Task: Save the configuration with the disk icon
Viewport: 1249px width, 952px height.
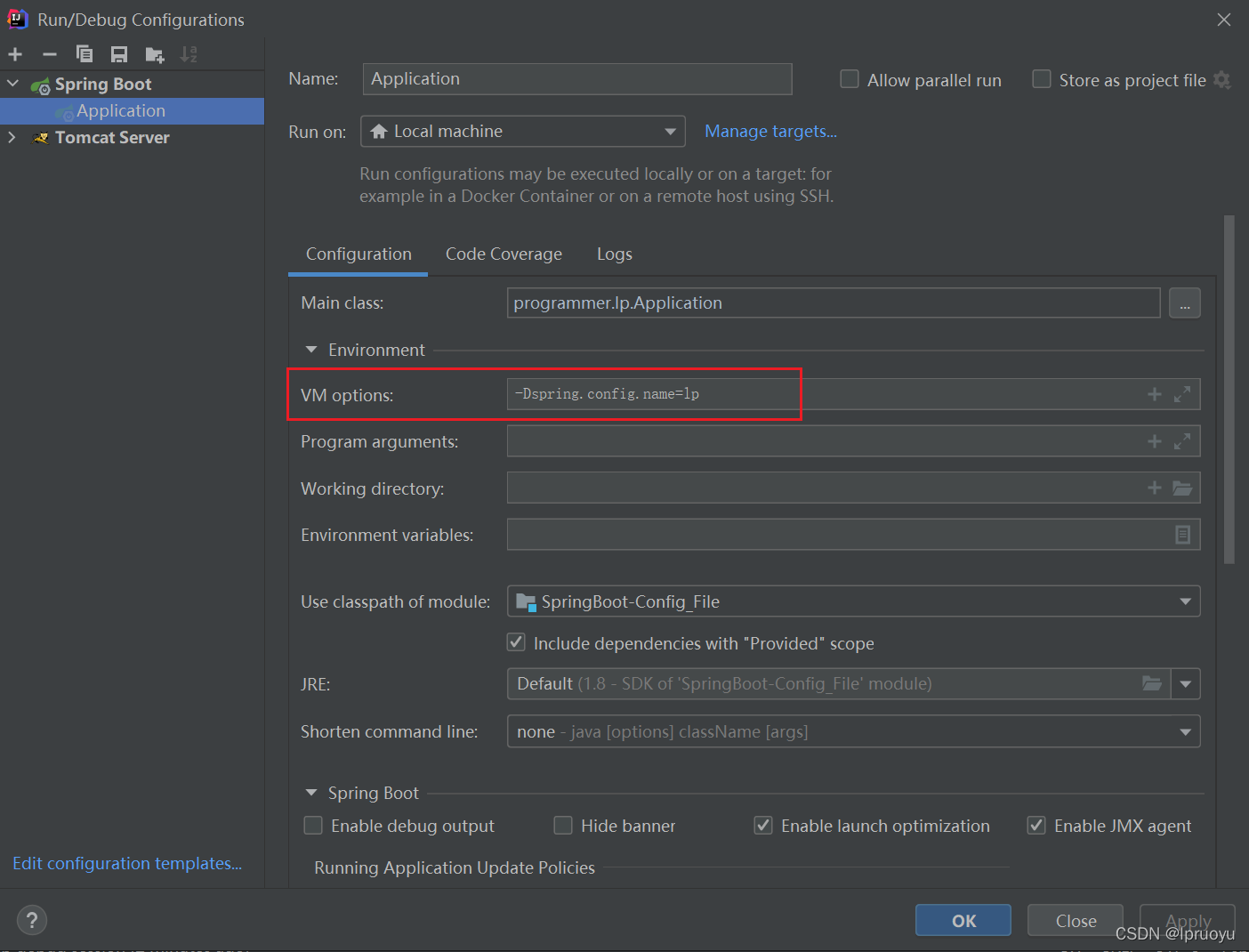Action: coord(119,54)
